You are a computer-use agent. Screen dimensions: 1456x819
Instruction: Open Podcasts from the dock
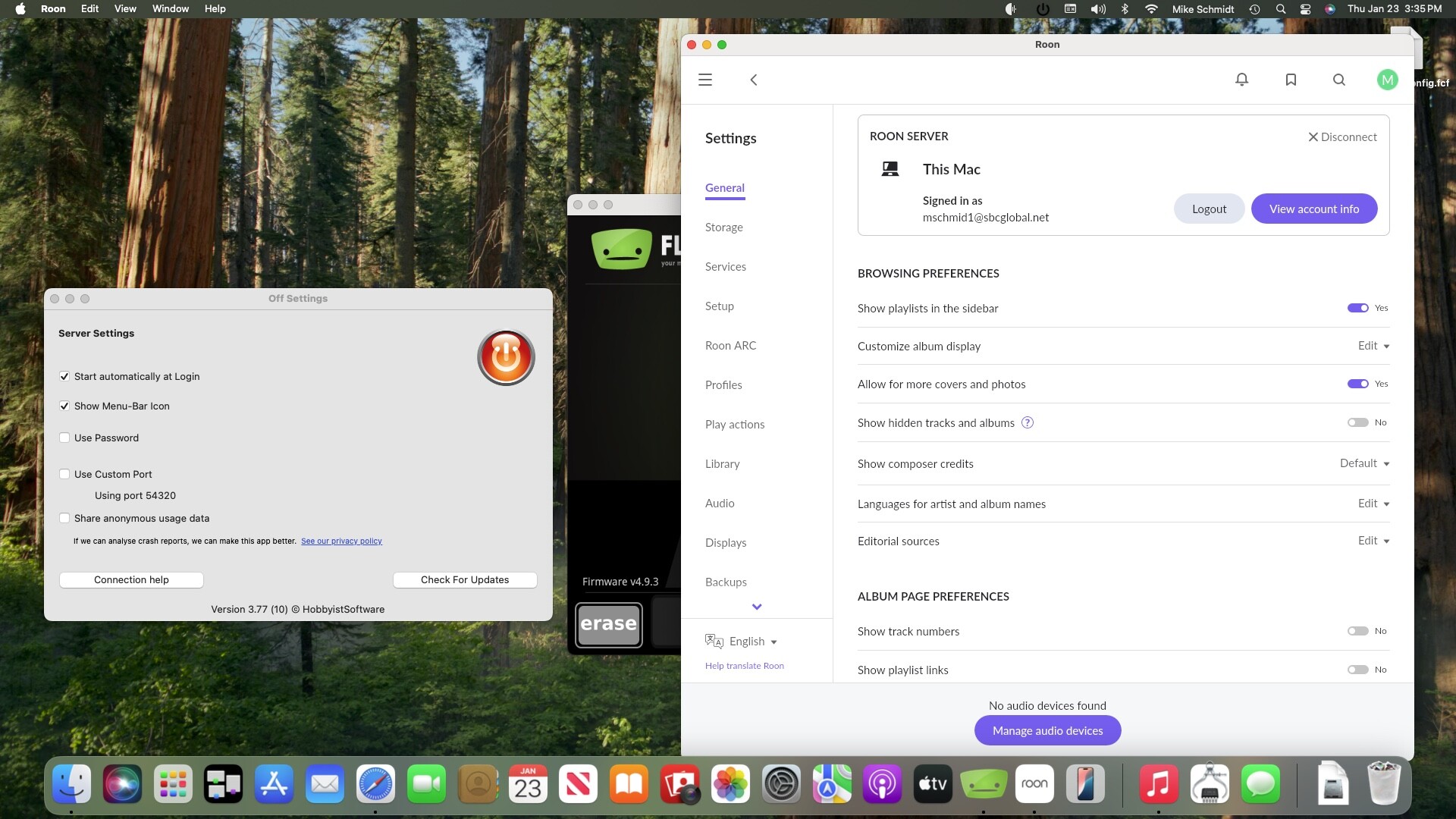[882, 784]
